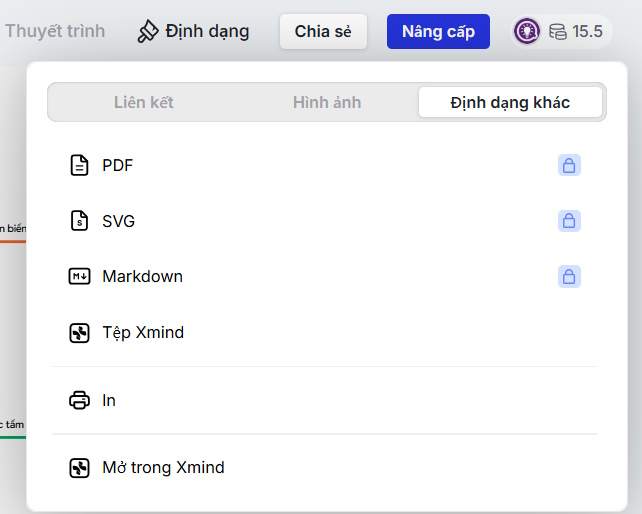Click the Xmind logo beside Mở trong Xmind
Screen dimensions: 642x514
79,468
